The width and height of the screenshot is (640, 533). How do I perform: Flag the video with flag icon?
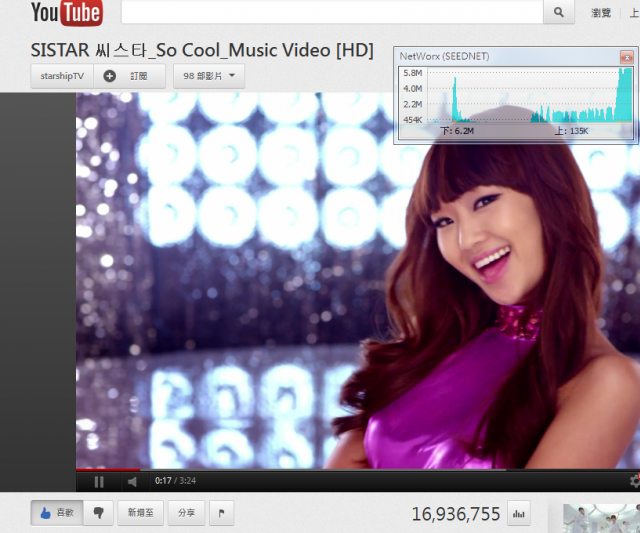pyautogui.click(x=222, y=513)
